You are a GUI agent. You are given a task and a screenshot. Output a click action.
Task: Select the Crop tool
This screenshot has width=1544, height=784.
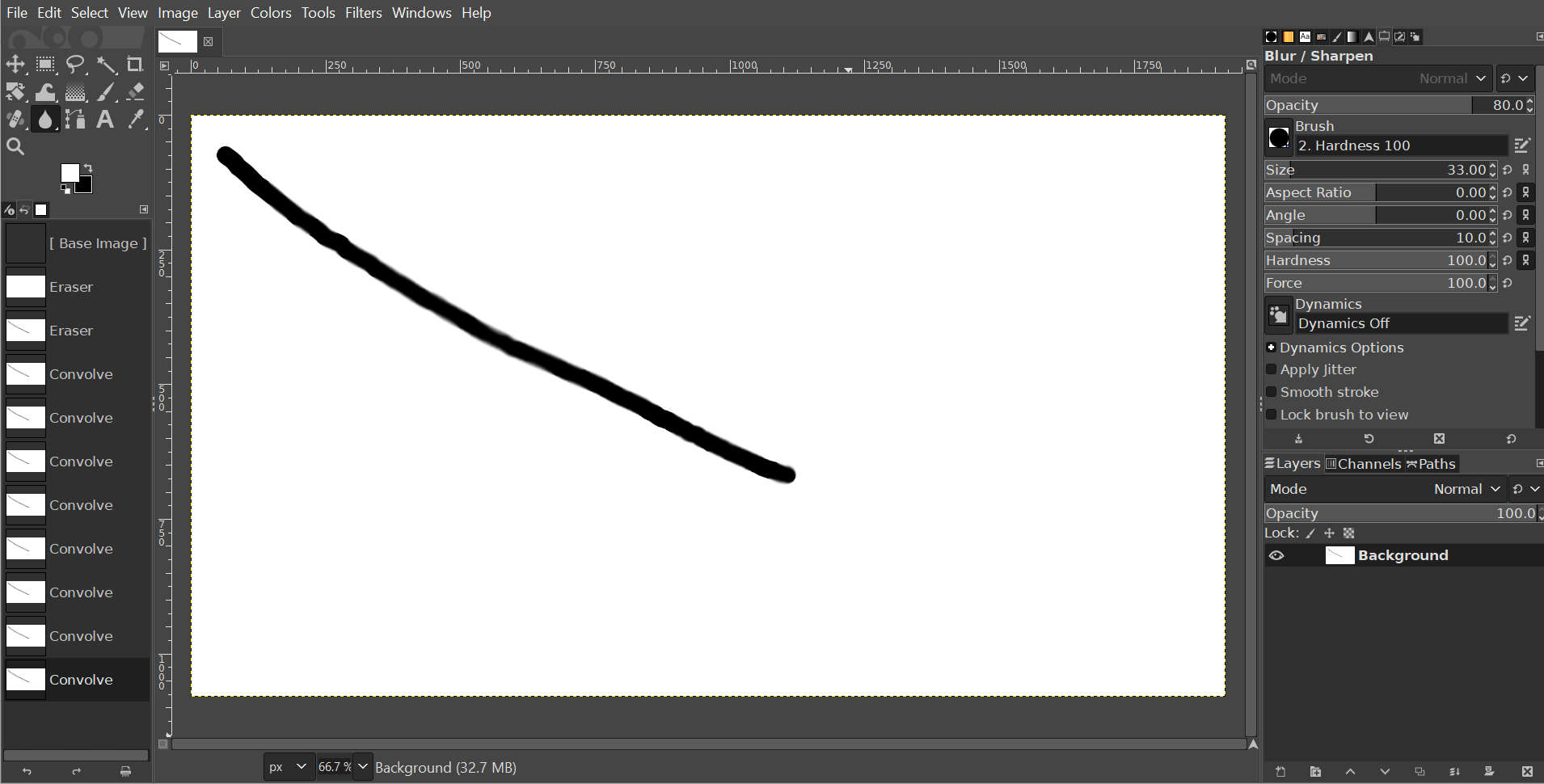[x=135, y=65]
